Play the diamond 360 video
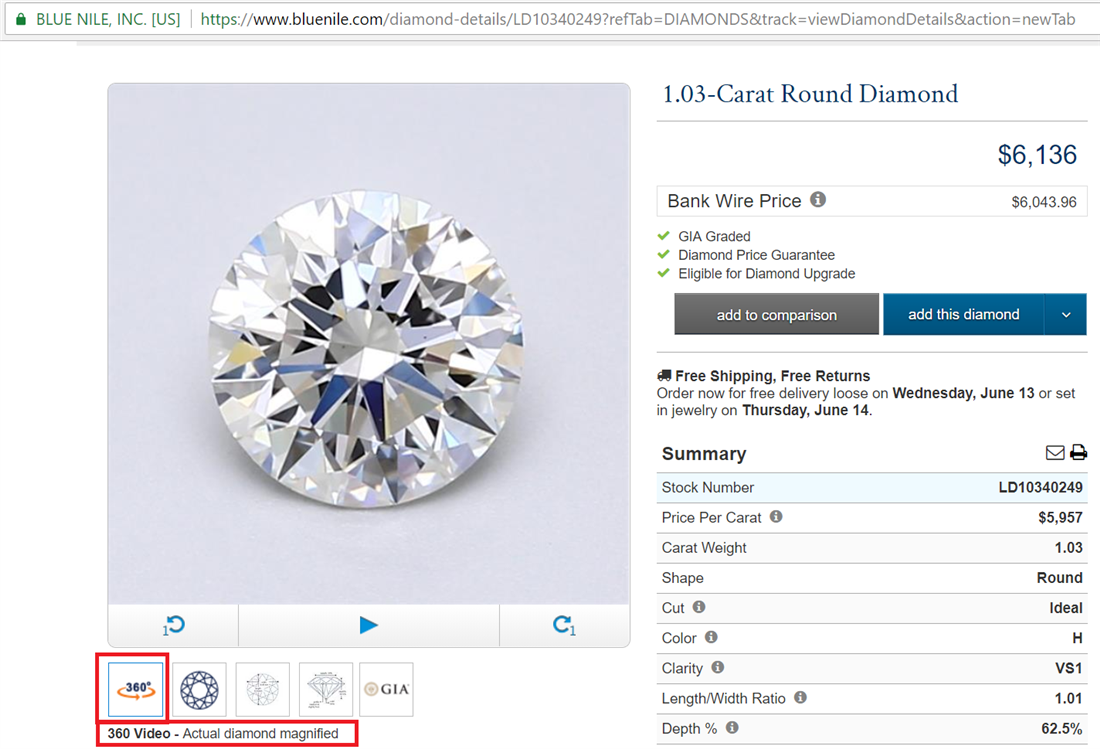The height and width of the screenshot is (749, 1100). pyautogui.click(x=369, y=624)
